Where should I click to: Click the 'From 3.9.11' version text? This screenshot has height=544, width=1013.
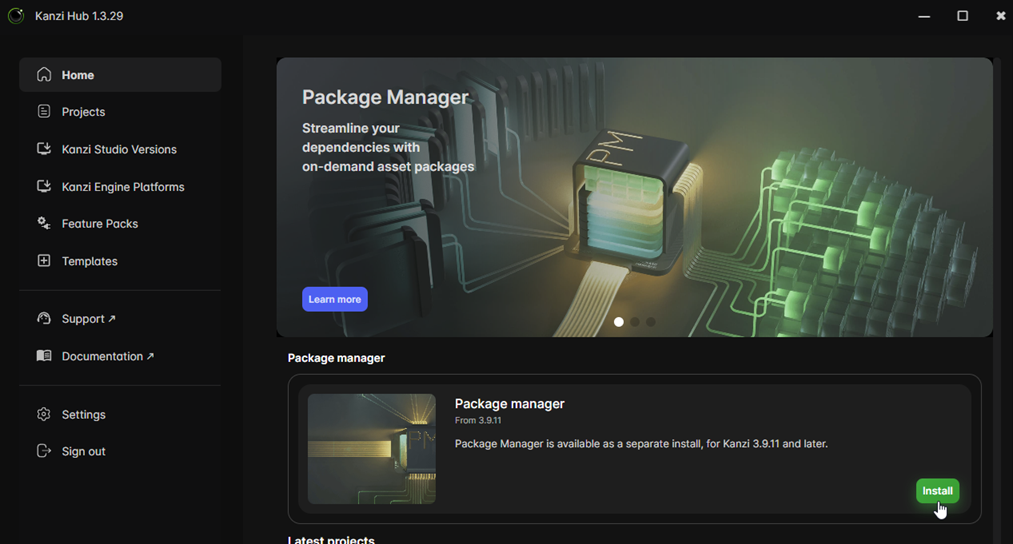pos(478,421)
